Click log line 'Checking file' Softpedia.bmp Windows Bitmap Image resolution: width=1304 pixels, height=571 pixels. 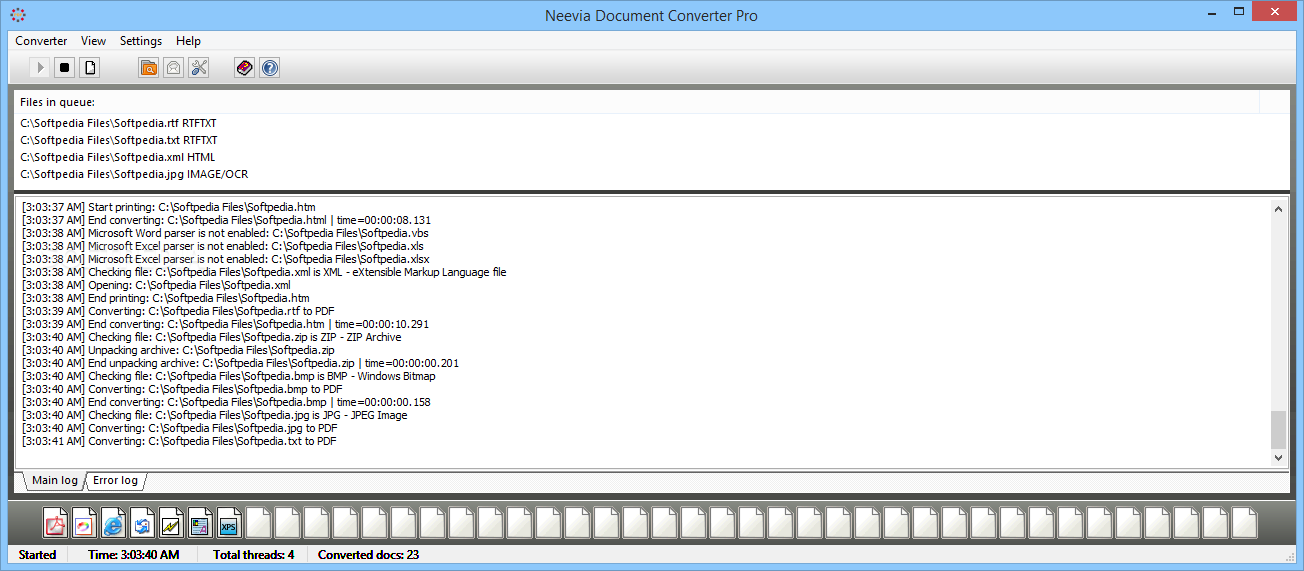(x=229, y=376)
